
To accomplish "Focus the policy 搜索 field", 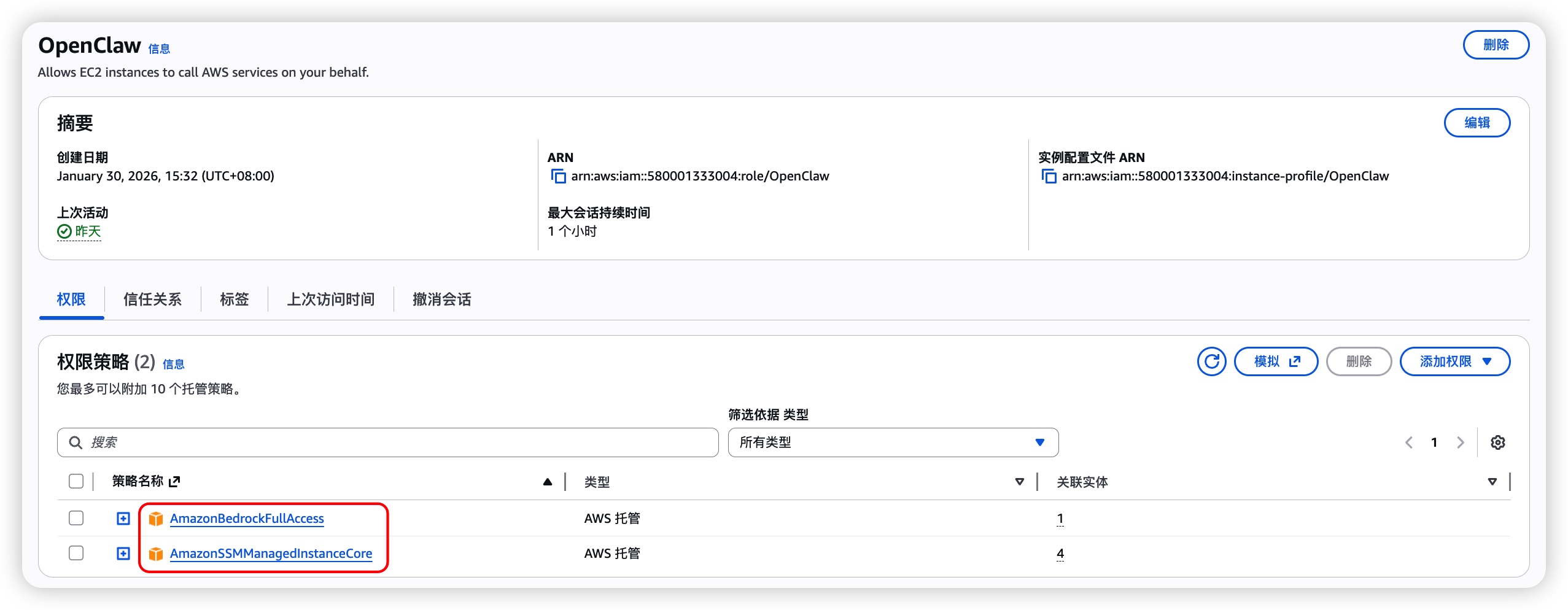I will [x=388, y=442].
